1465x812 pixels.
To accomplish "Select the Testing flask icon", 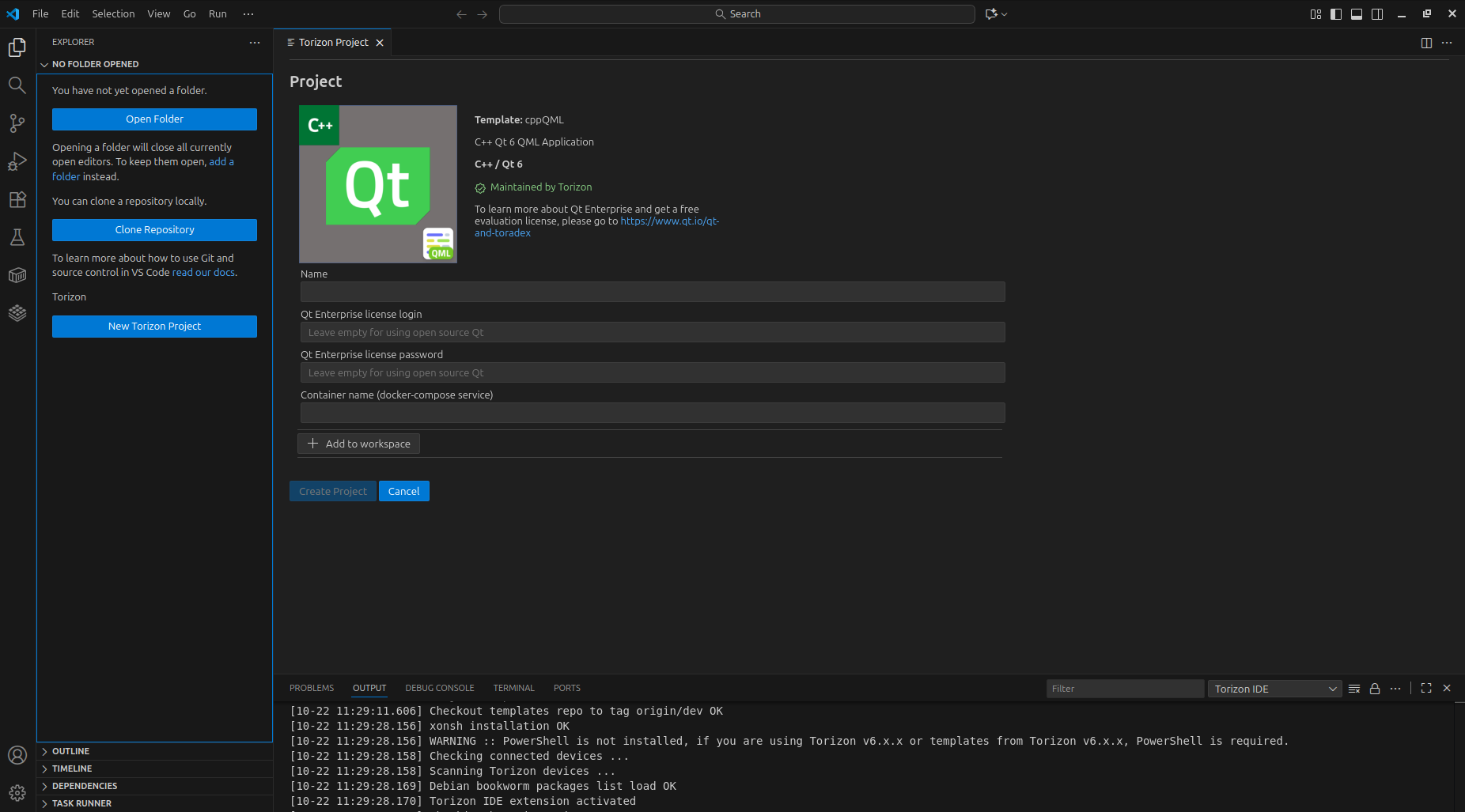I will click(x=17, y=237).
